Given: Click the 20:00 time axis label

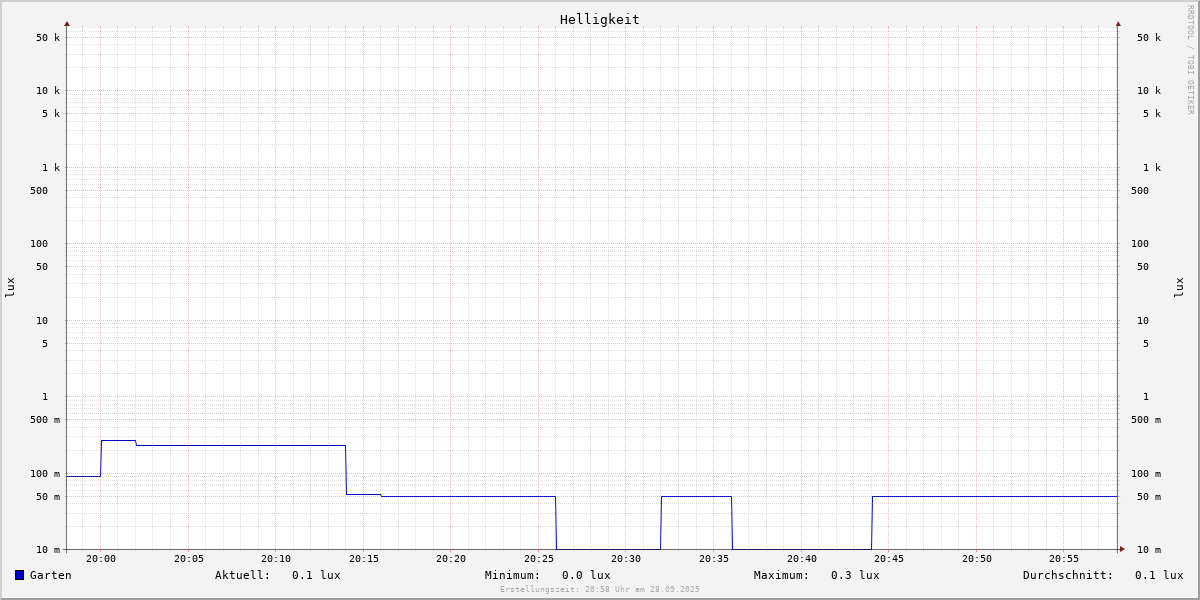Looking at the screenshot, I should click(101, 559).
